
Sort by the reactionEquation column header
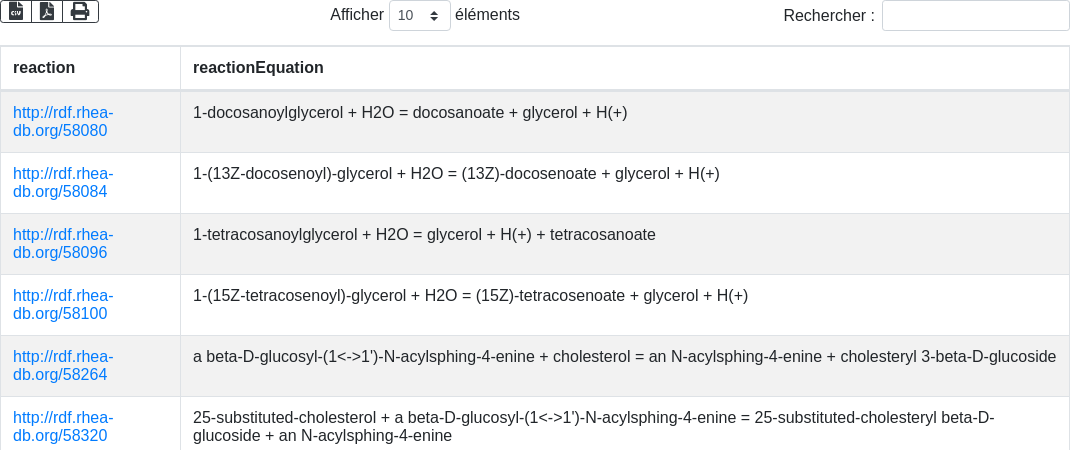258,68
